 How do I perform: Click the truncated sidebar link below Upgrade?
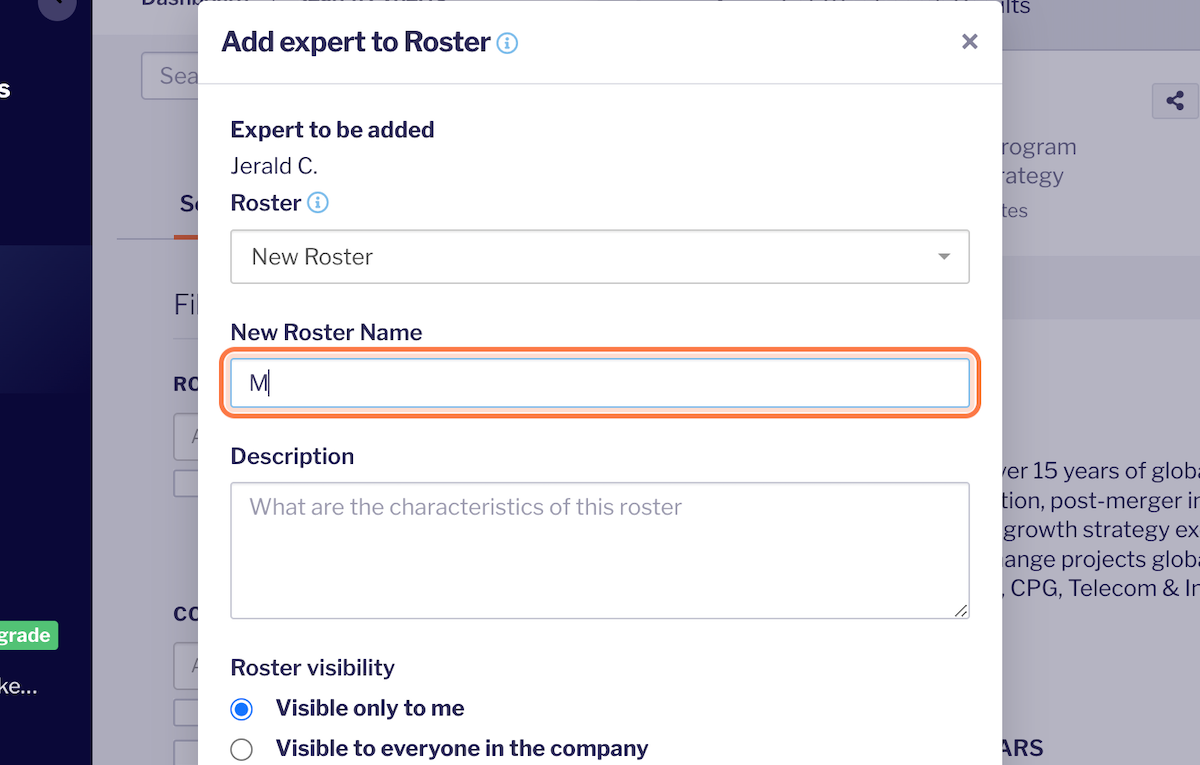(19, 687)
